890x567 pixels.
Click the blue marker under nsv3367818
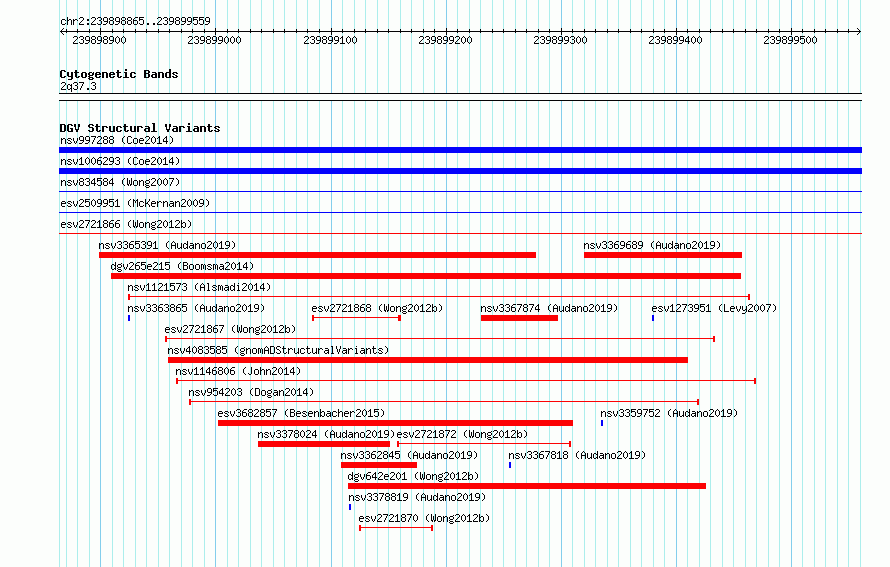(510, 465)
